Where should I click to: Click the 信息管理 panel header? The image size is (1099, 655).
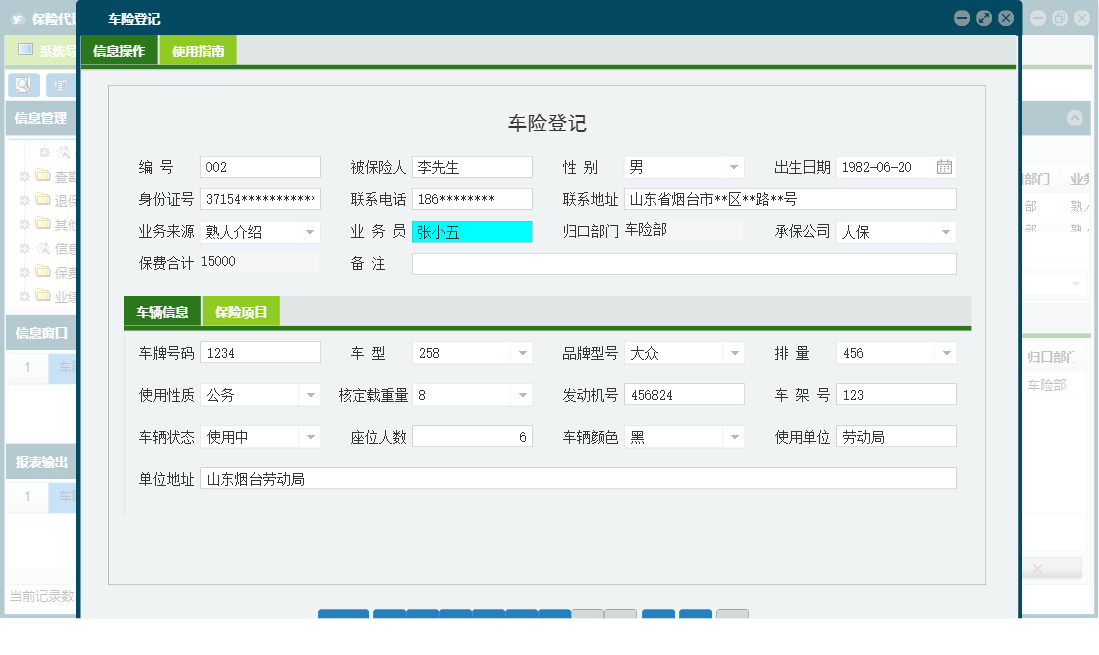pyautogui.click(x=39, y=118)
